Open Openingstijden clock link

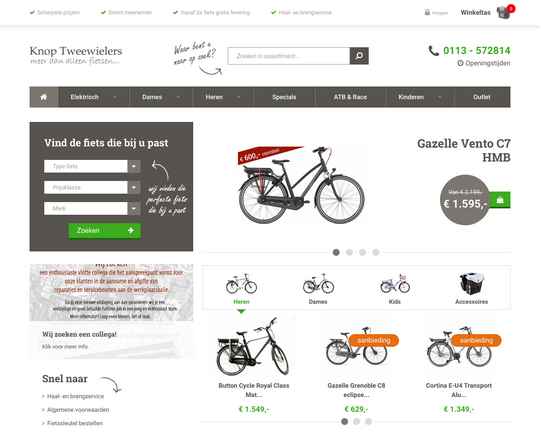(484, 63)
